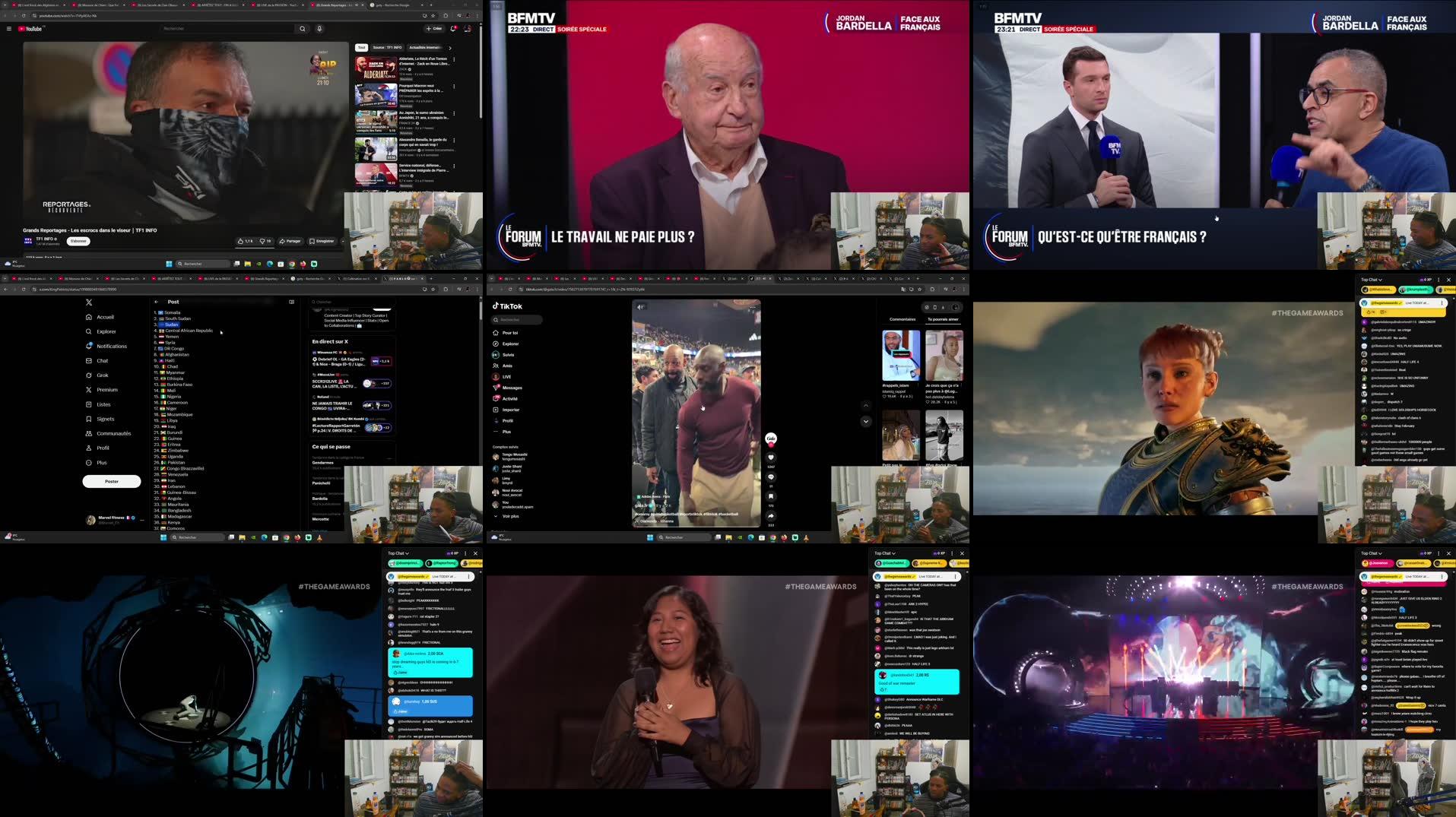Screen dimensions: 1456x817
Task: Click S'abonner under the TF1 INFO video
Action: [78, 241]
